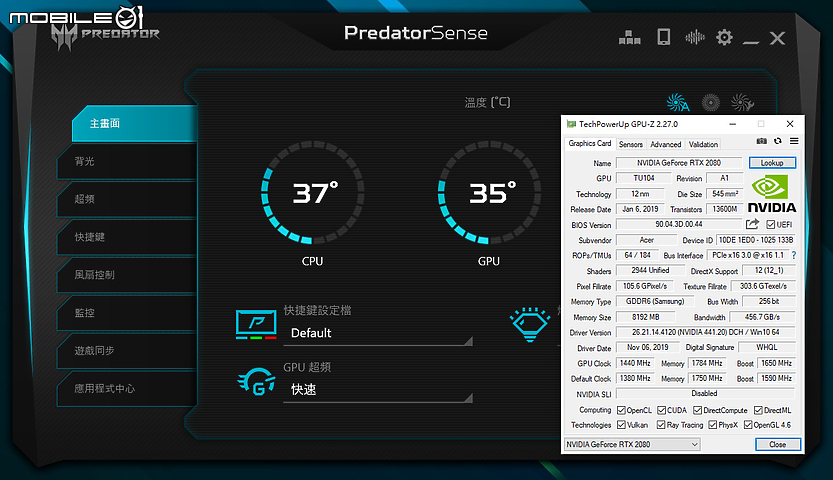Switch to the Sensors tab
833x480 pixels.
click(x=631, y=144)
